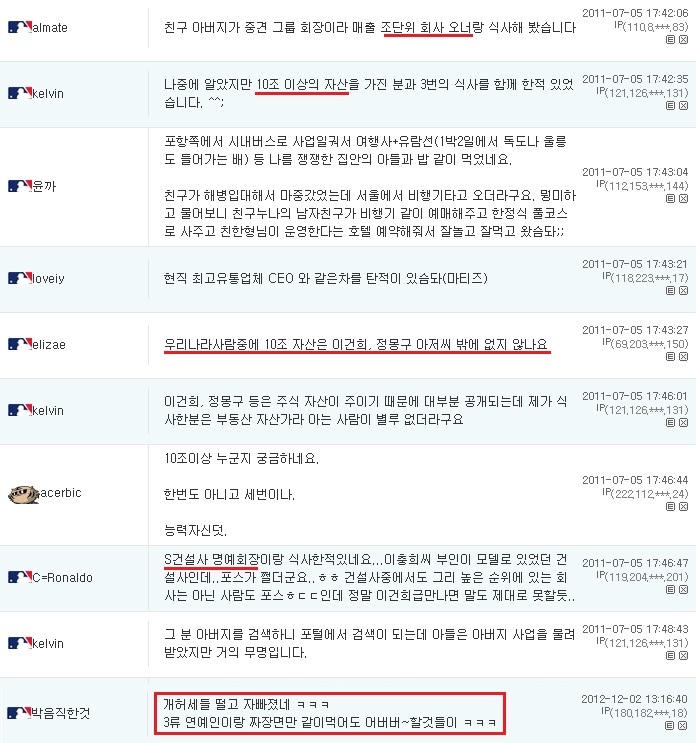Screen dimensions: 696x743
Task: Click the 17:46:47 timestamp on C=Ronaldo's comment
Action: (635, 563)
